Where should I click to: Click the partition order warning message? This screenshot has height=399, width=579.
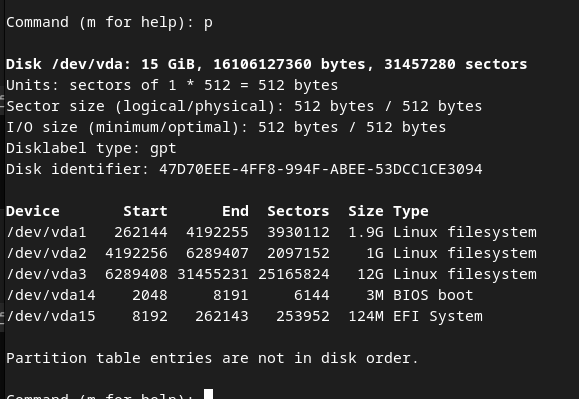[212, 358]
